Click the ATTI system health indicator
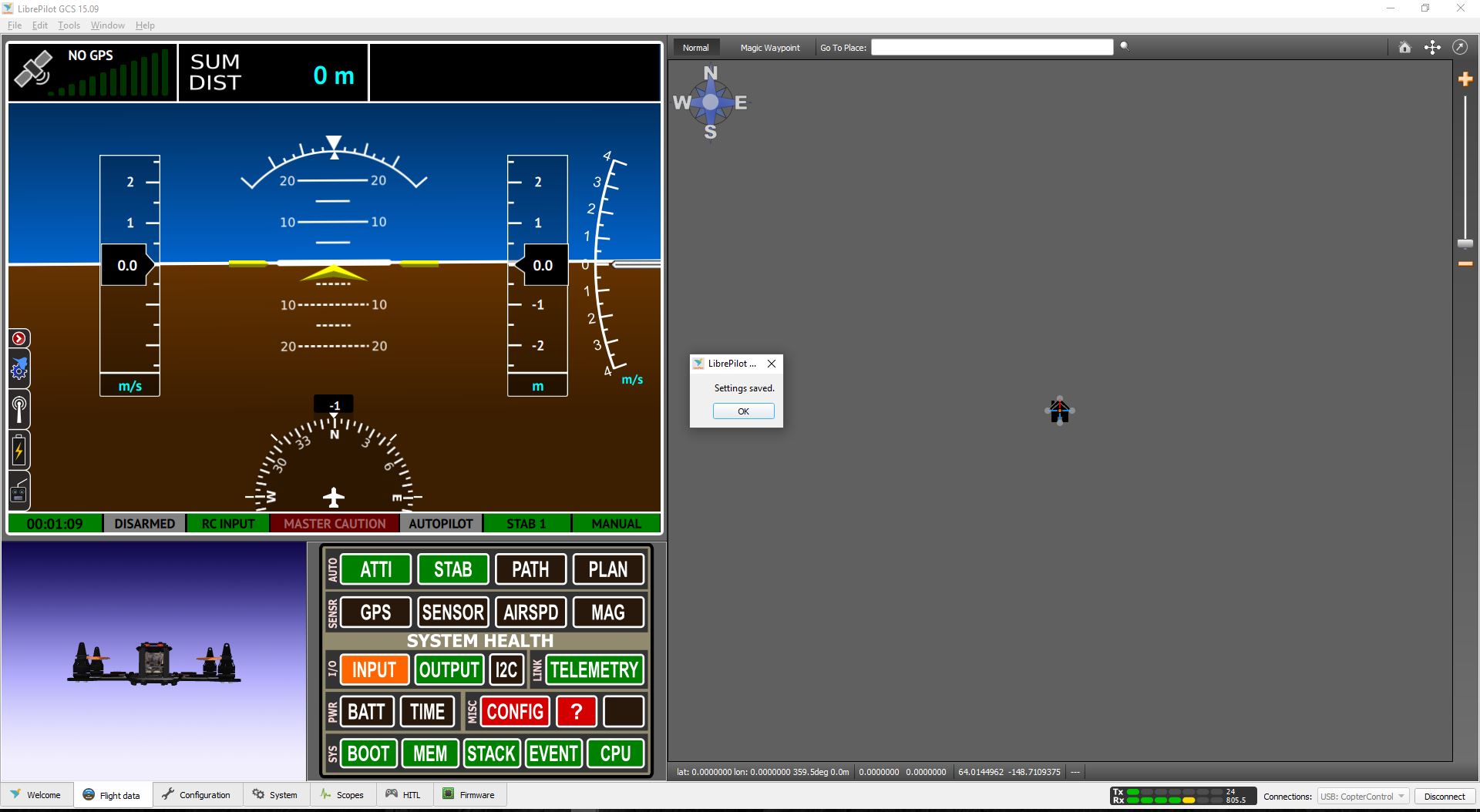 375,569
